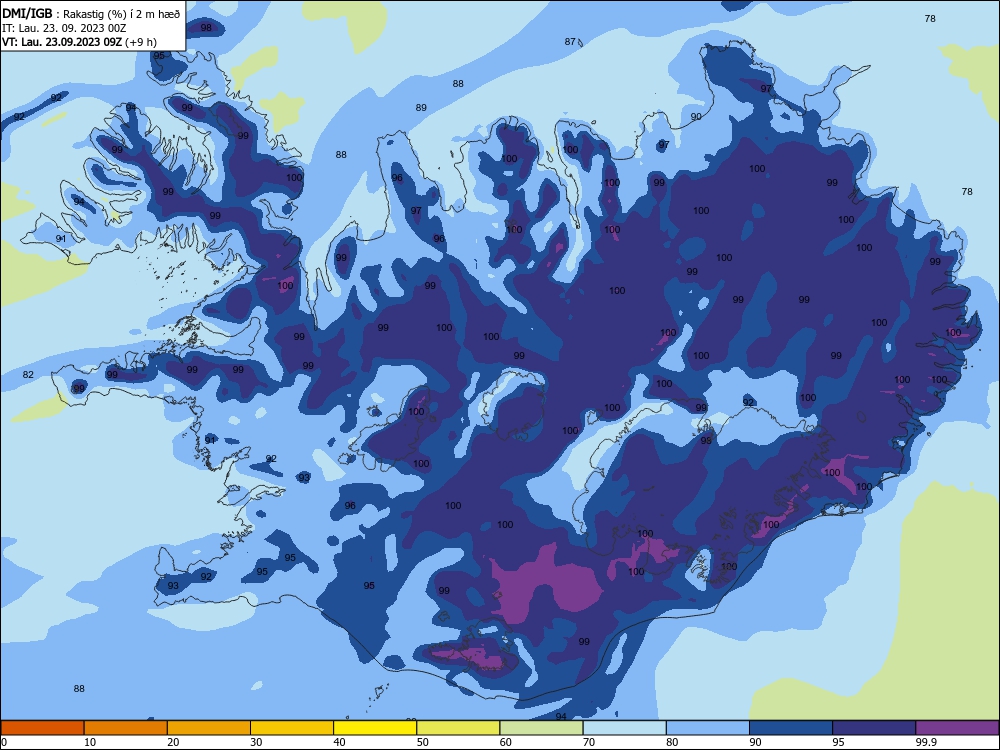Click the legend tick label "40"
Viewport: 1000px width, 750px height.
point(339,742)
